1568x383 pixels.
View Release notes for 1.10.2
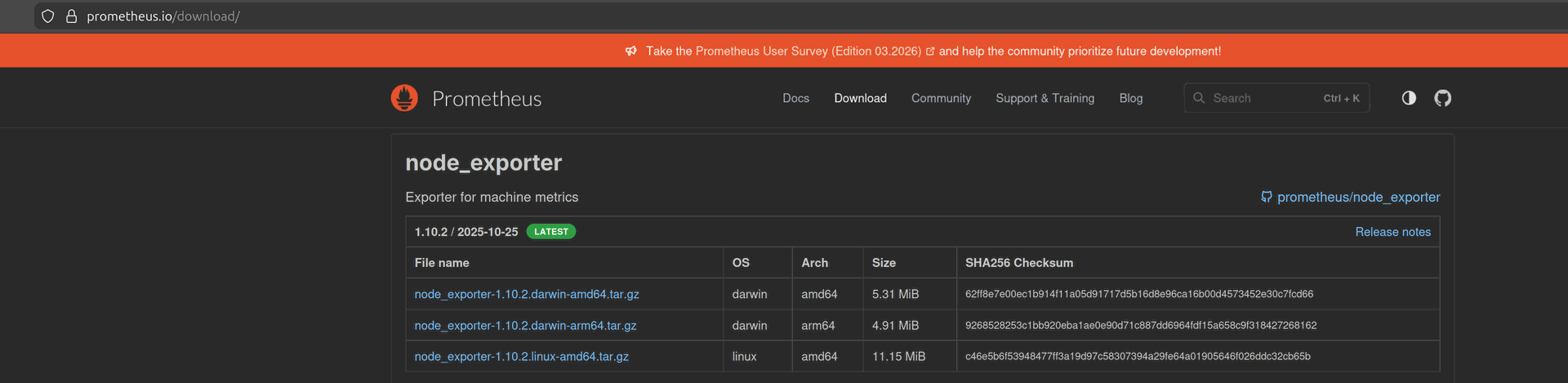(1392, 232)
